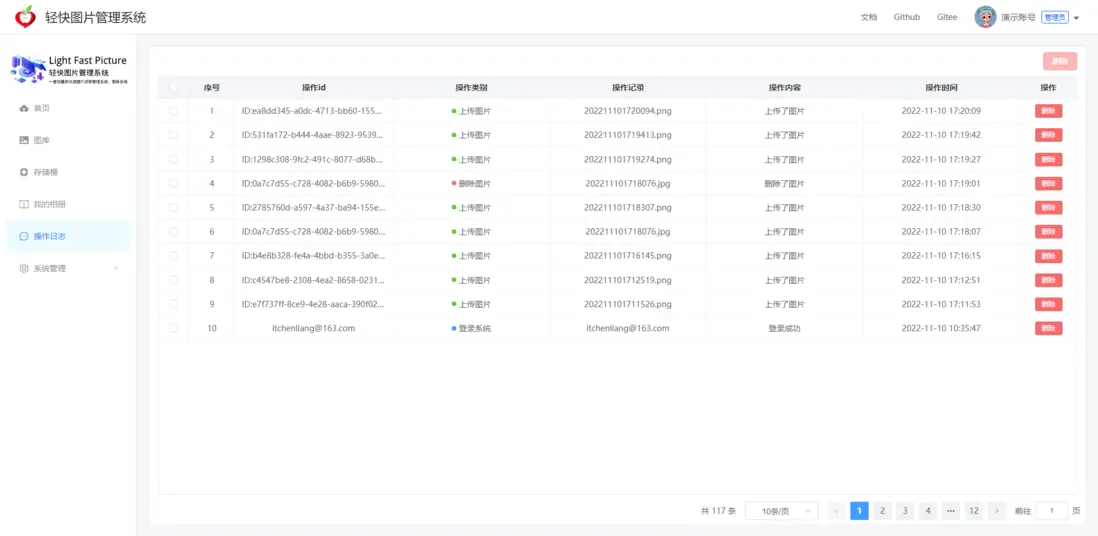This screenshot has width=1098, height=536.
Task: Delete the 登录系统 log entry
Action: (x=1048, y=328)
